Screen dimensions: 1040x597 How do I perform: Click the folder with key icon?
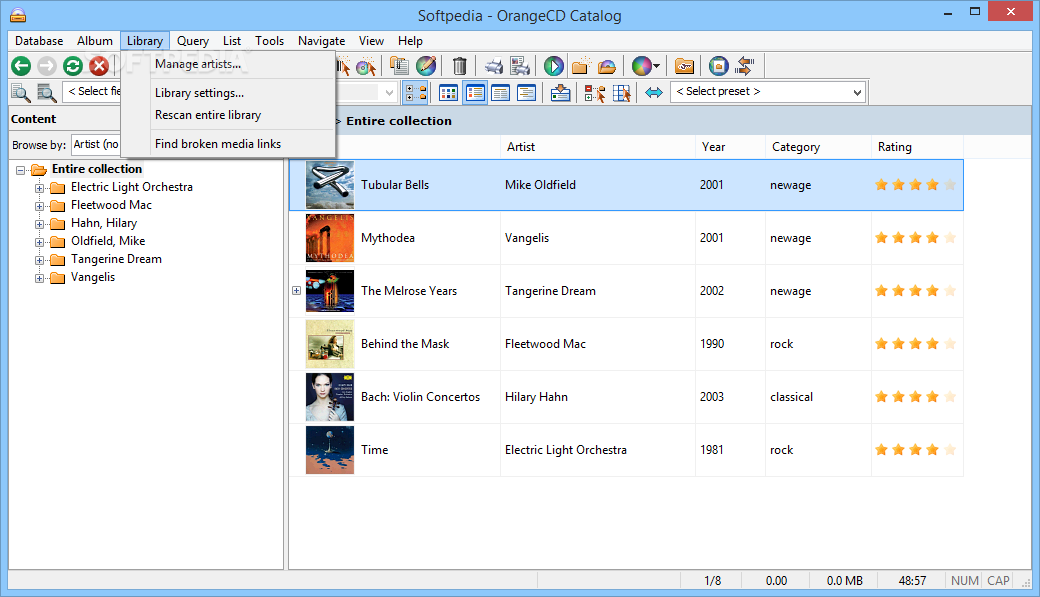pos(684,66)
